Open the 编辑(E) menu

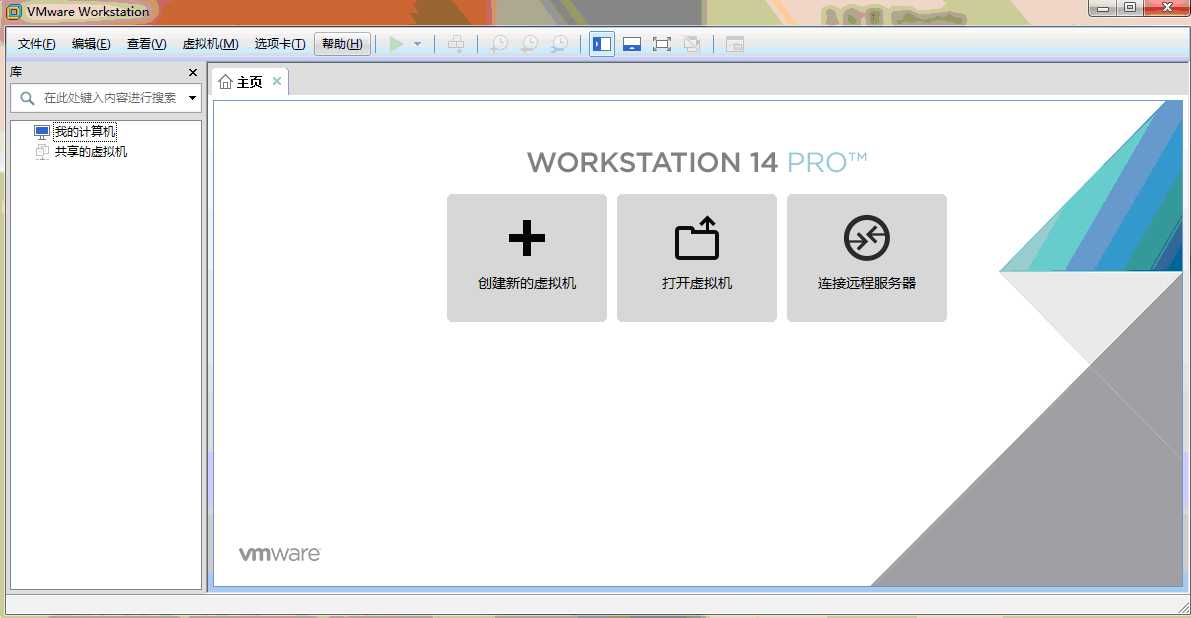91,44
